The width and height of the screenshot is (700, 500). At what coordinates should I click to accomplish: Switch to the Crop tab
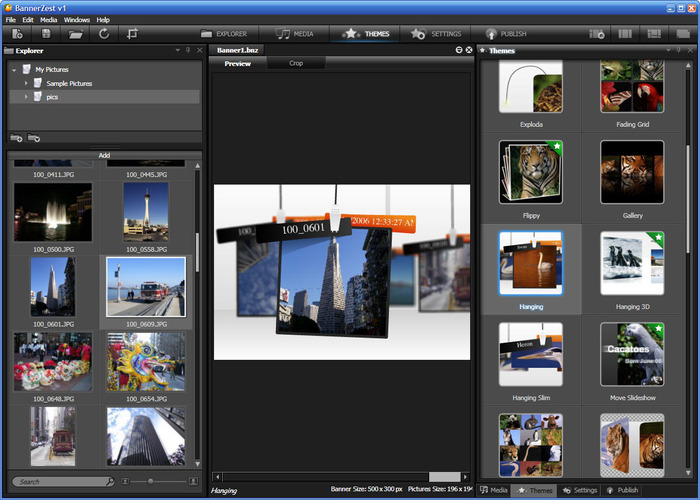click(296, 63)
